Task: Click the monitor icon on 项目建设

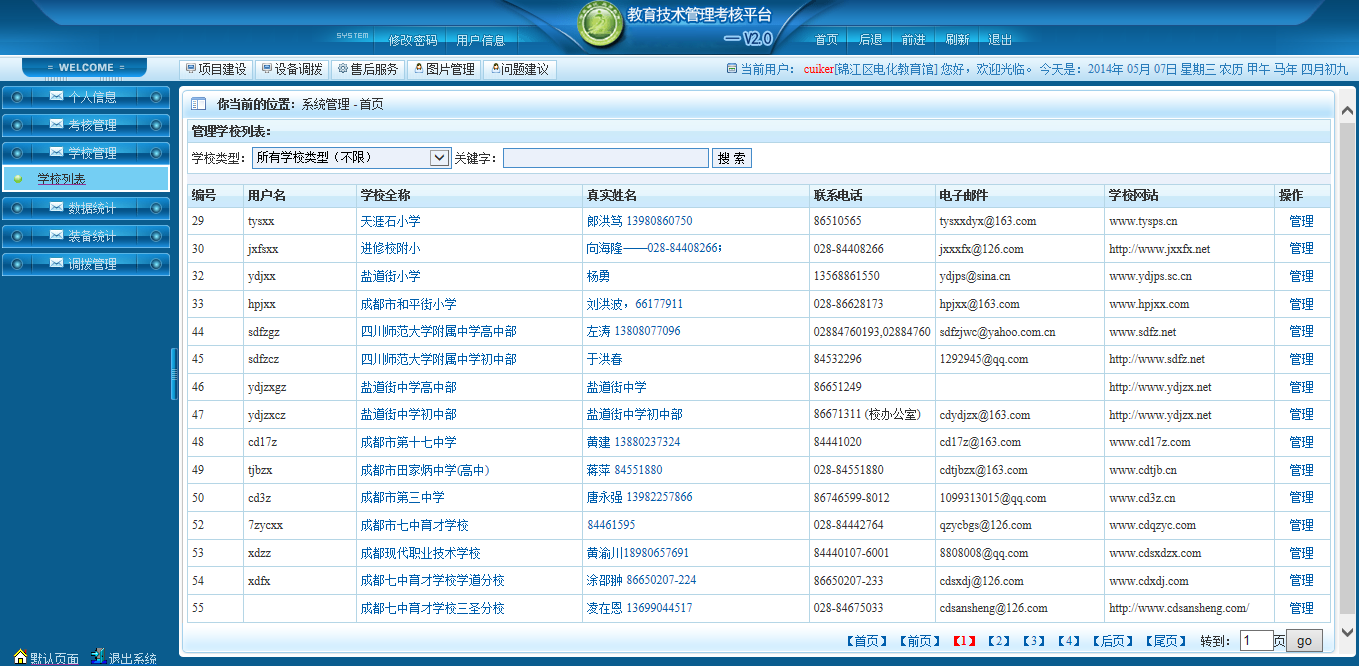Action: pos(189,69)
